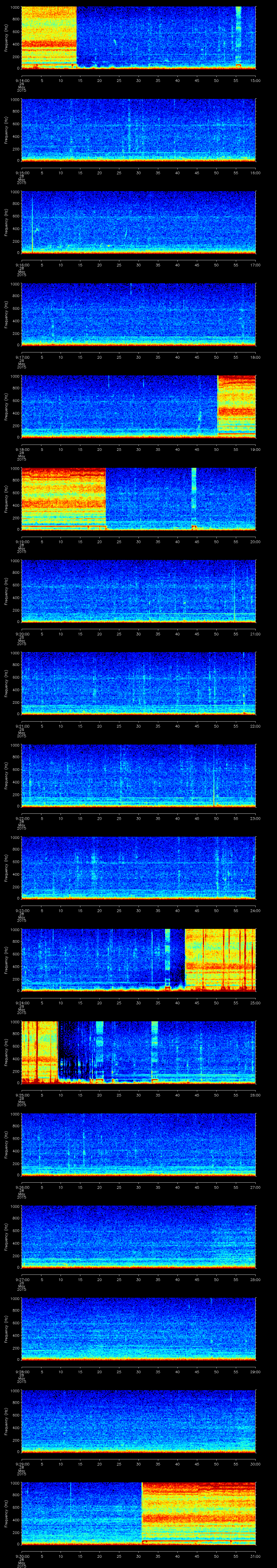Select the 9:17:00 start time label
Image resolution: width=277 pixels, height=1568 pixels.
tap(22, 357)
